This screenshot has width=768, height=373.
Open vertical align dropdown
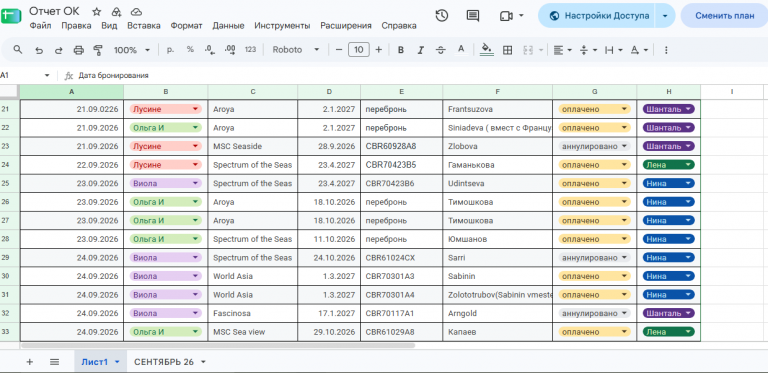pyautogui.click(x=588, y=50)
